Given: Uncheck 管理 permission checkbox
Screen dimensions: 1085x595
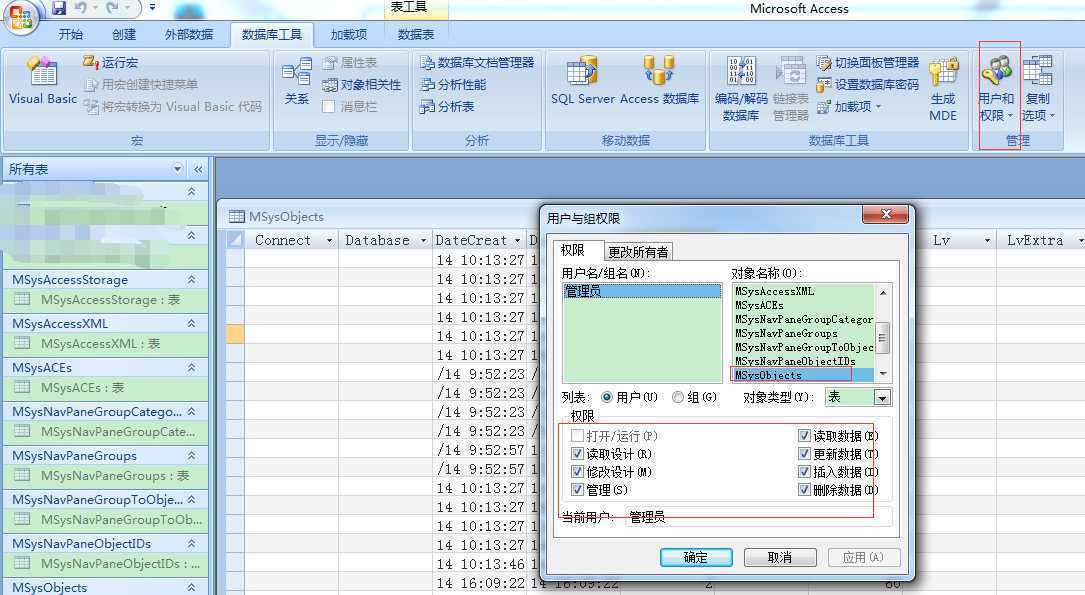Looking at the screenshot, I should [x=577, y=490].
